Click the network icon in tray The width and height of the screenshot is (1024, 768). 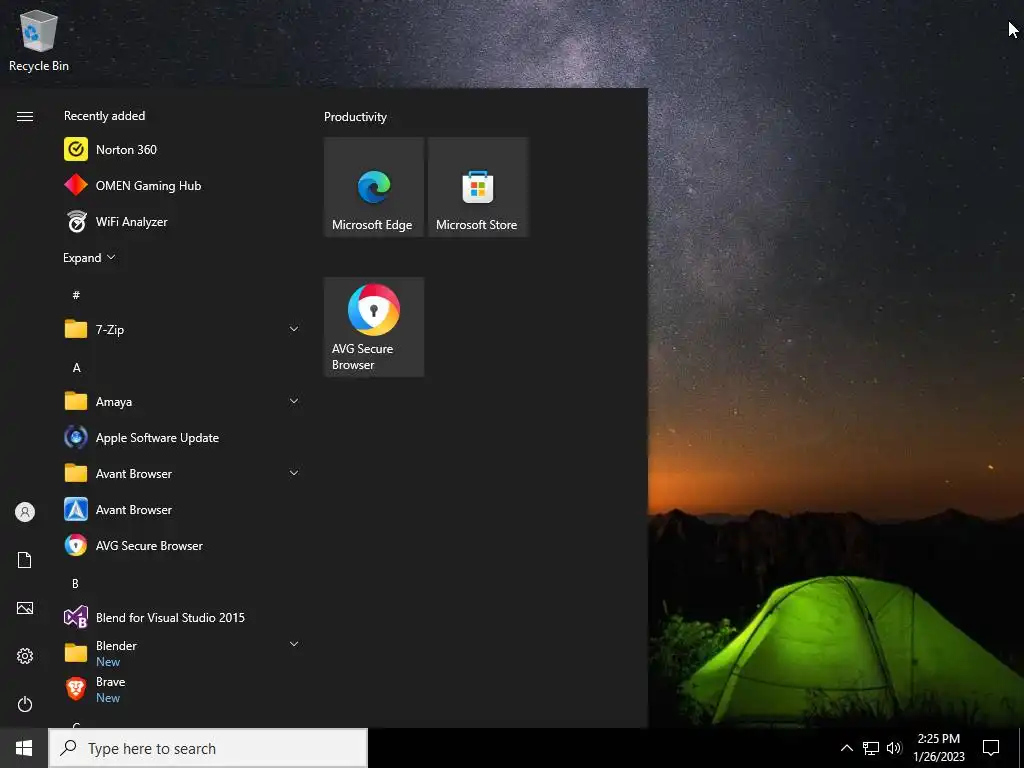click(871, 748)
